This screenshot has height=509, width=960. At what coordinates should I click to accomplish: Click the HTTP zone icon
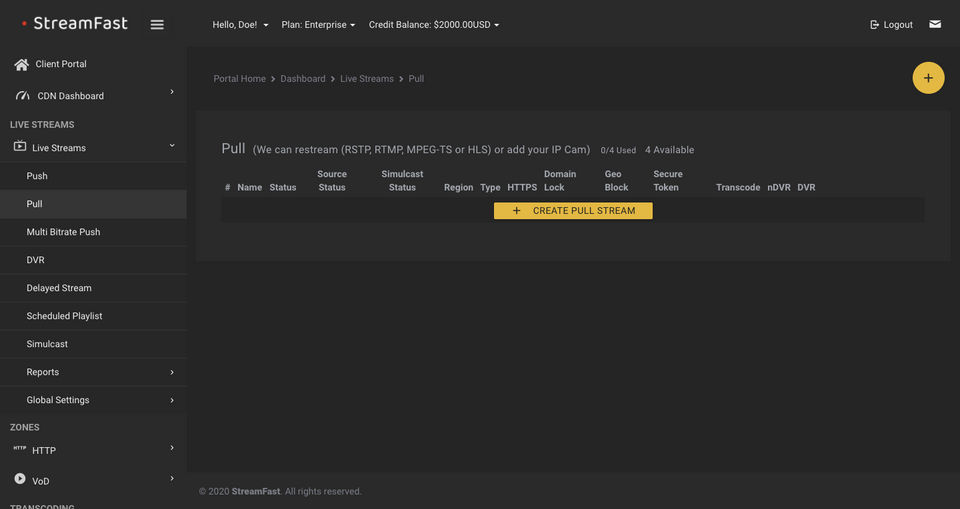tap(20, 449)
